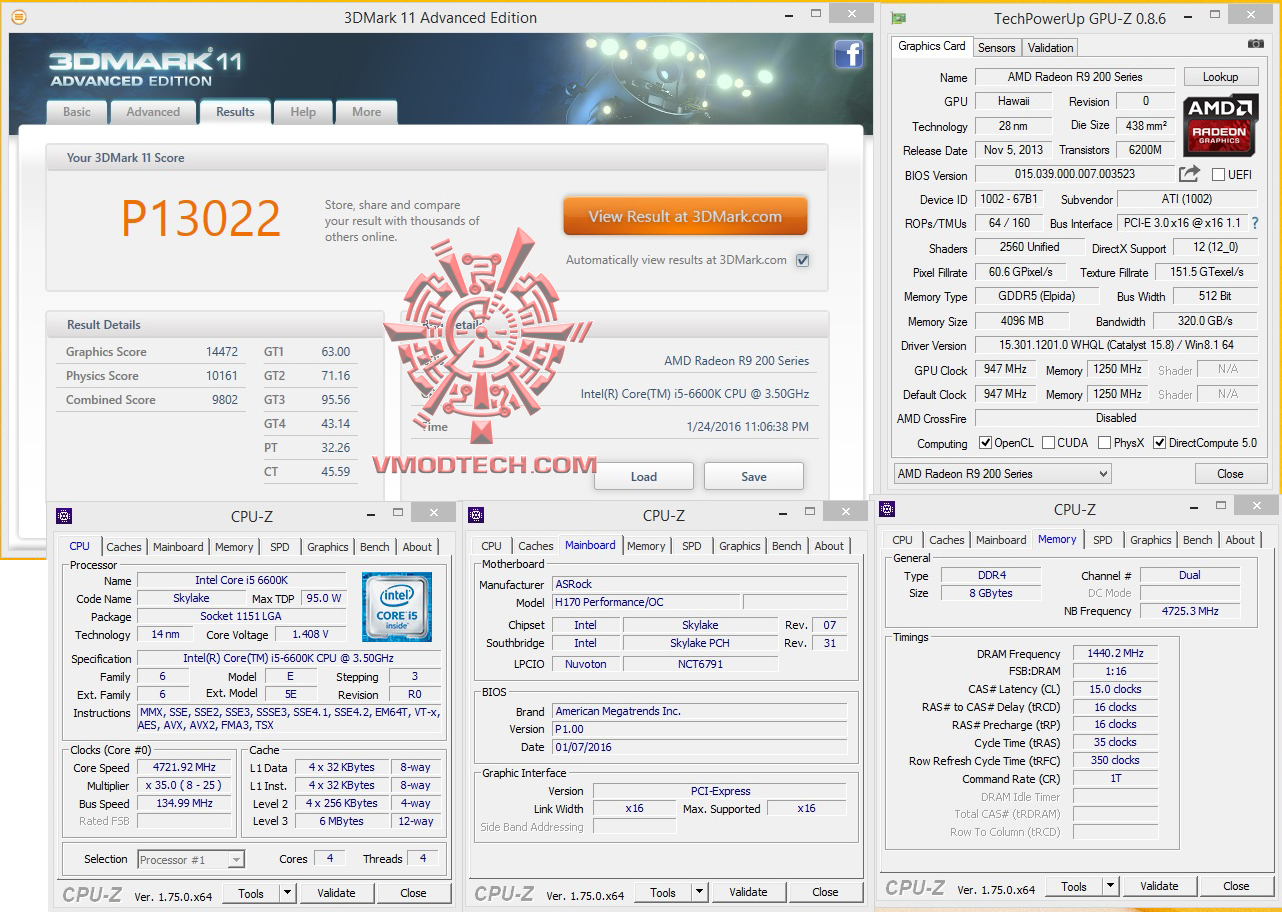Switch to the Validation tab in GPU-Z
1282x912 pixels.
pyautogui.click(x=1050, y=47)
